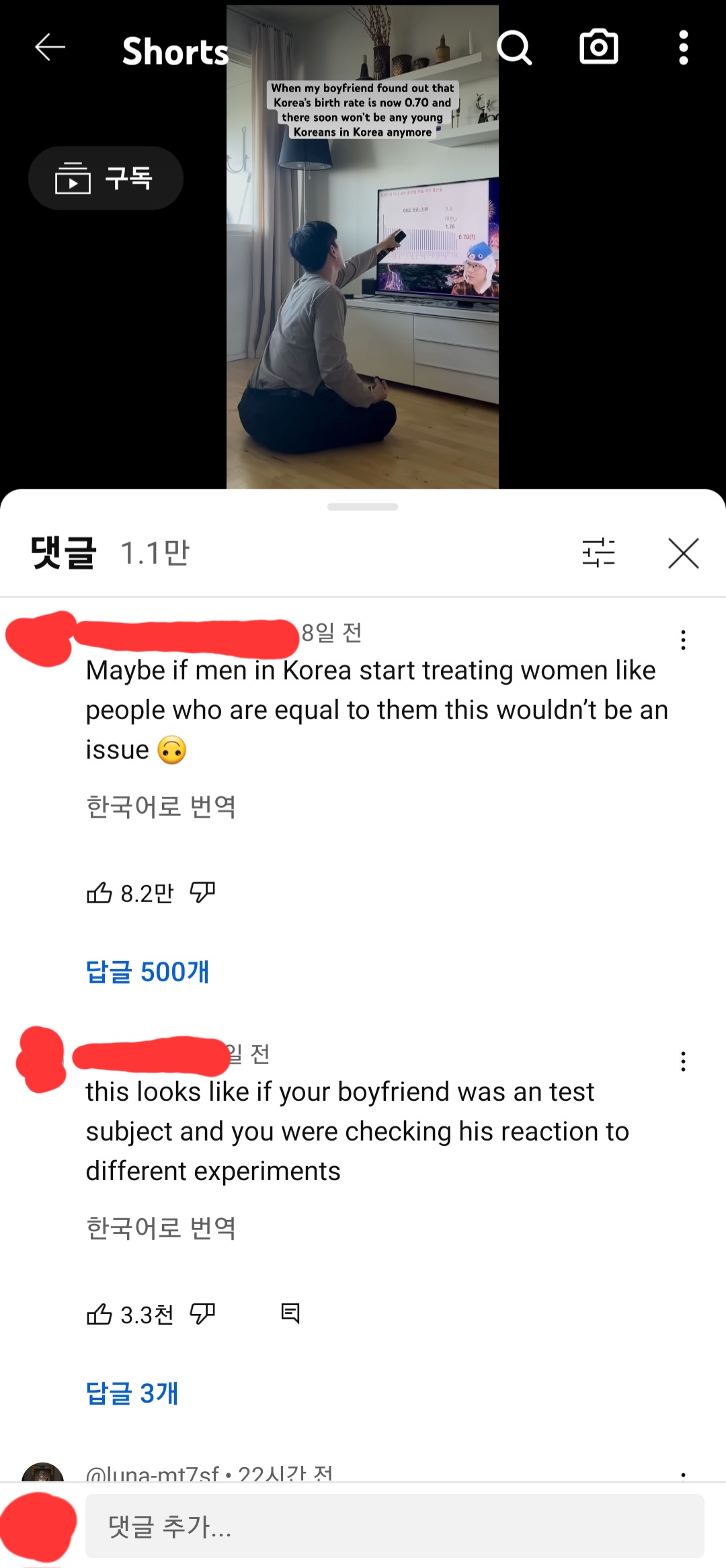Expand the 답글 3개 replies
This screenshot has width=726, height=1568.
pos(132,1393)
